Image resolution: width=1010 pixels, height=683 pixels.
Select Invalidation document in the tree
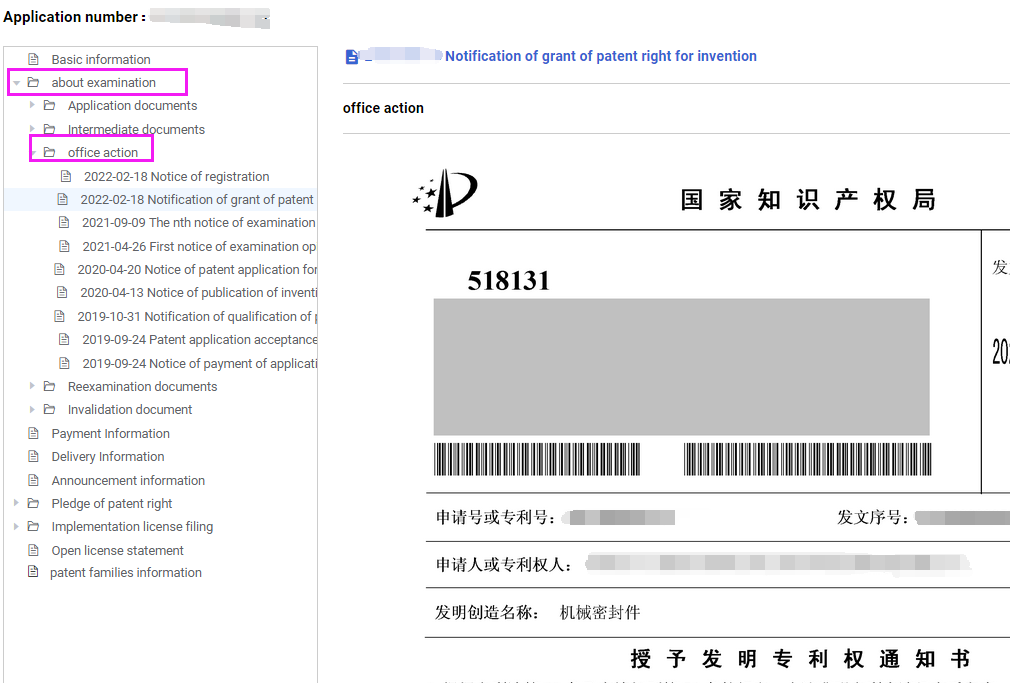tap(129, 410)
